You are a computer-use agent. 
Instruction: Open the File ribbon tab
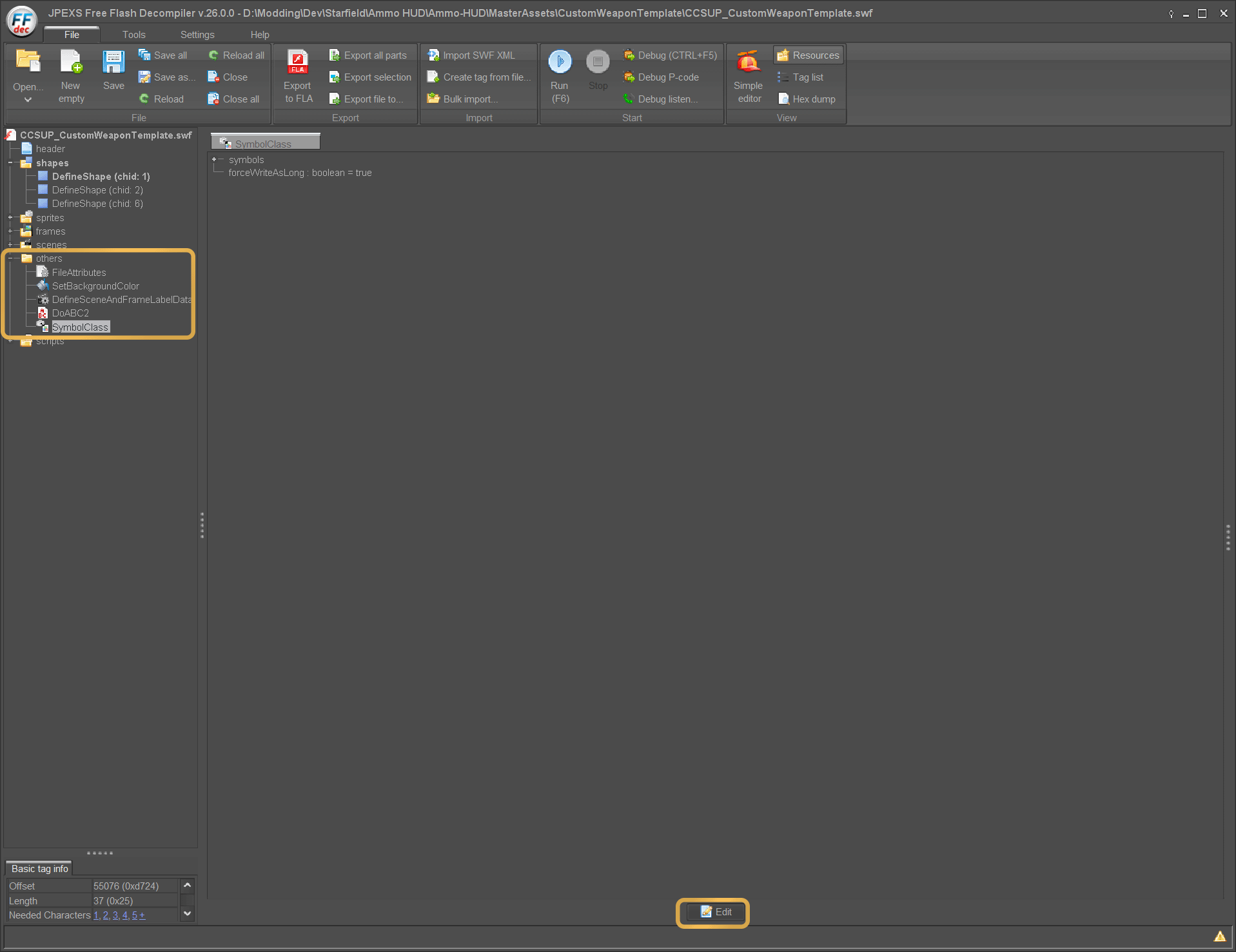[72, 35]
